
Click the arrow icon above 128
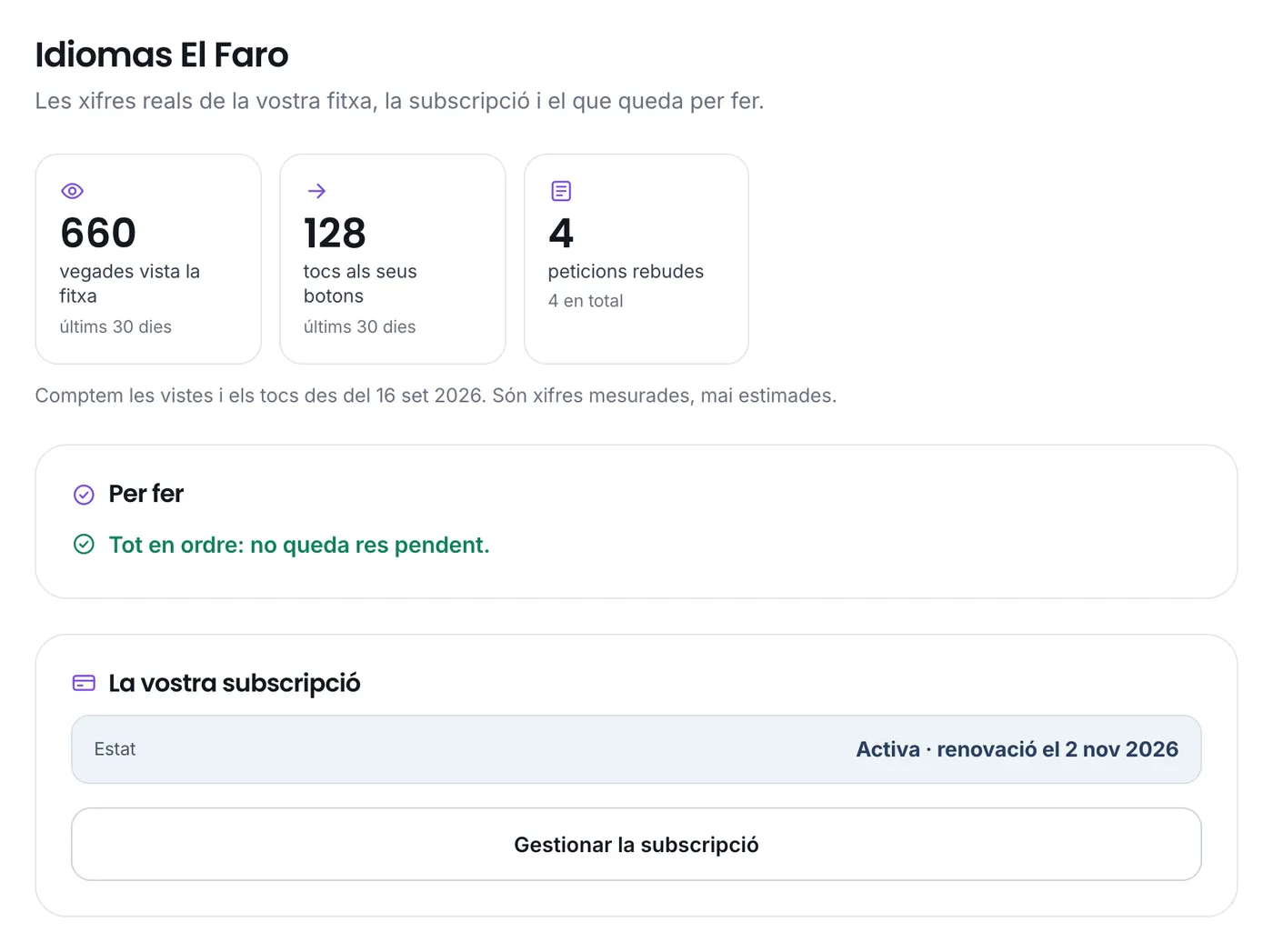click(316, 191)
